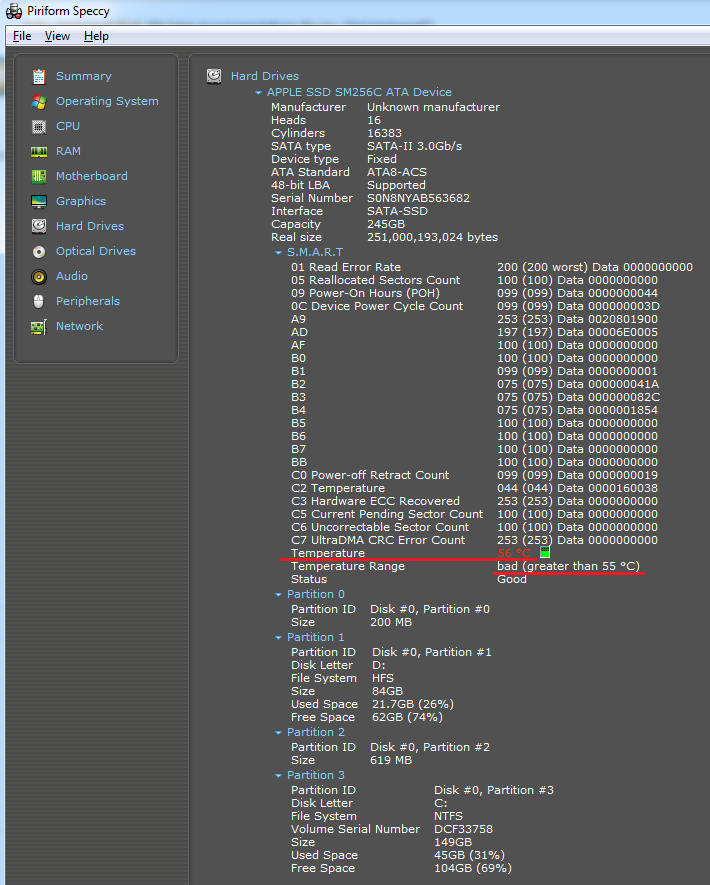Click the Summary clipboard icon in the sidebar
Image resolution: width=710 pixels, height=885 pixels.
click(x=38, y=76)
